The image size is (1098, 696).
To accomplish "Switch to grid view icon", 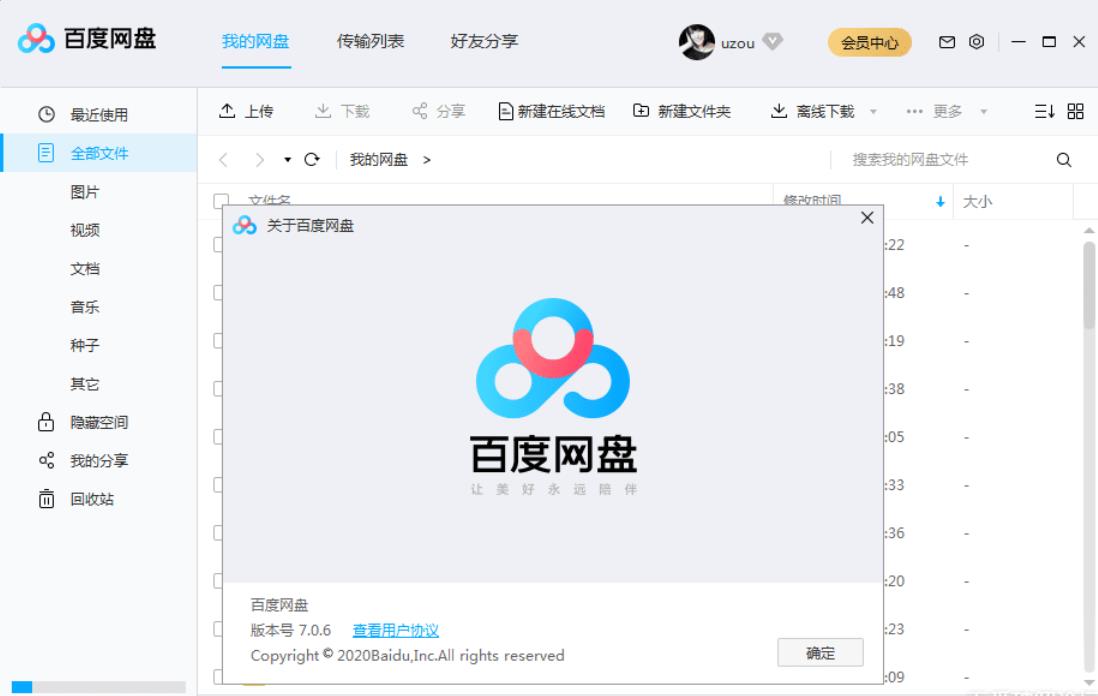I will [1076, 111].
